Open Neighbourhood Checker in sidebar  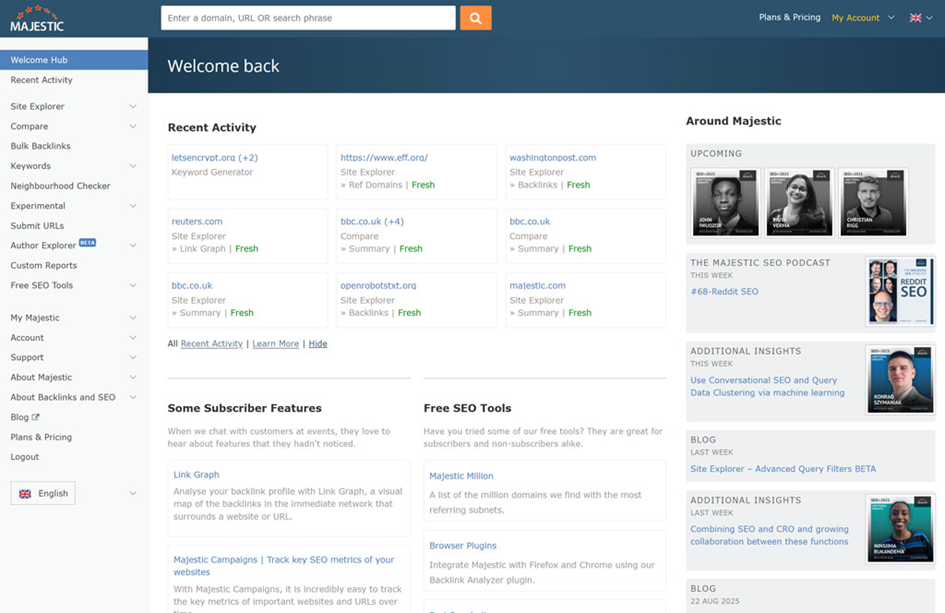pyautogui.click(x=60, y=186)
